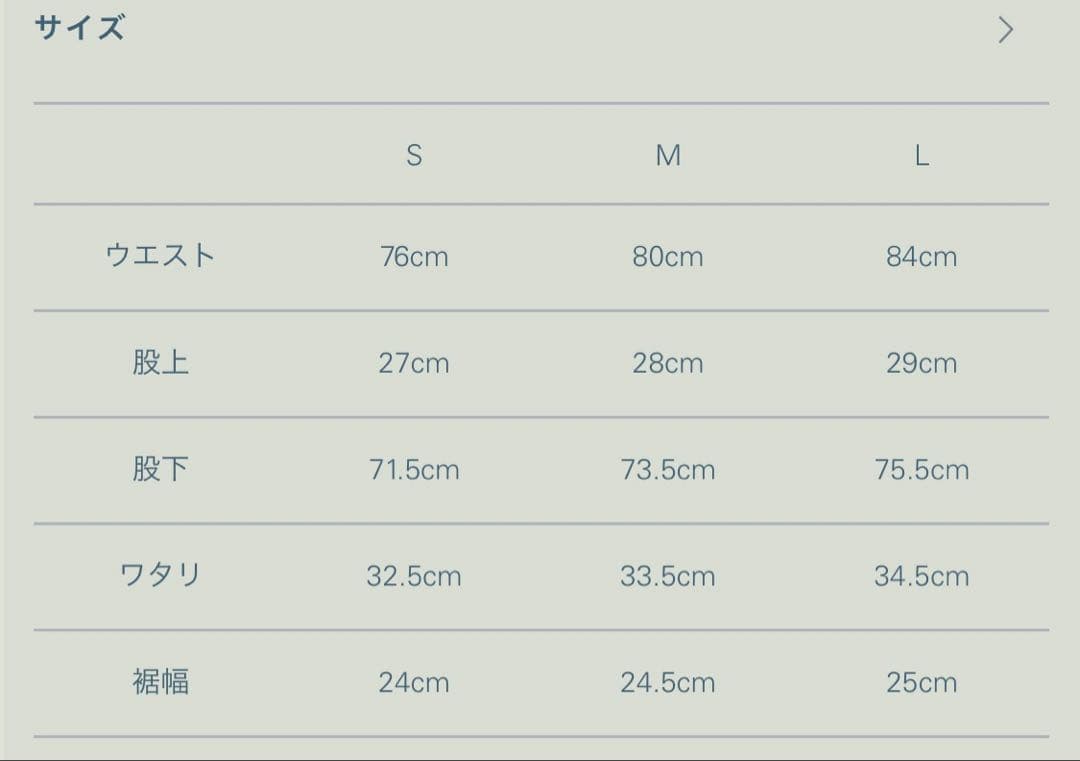Select the S column header
Image resolution: width=1080 pixels, height=761 pixels.
[415, 155]
